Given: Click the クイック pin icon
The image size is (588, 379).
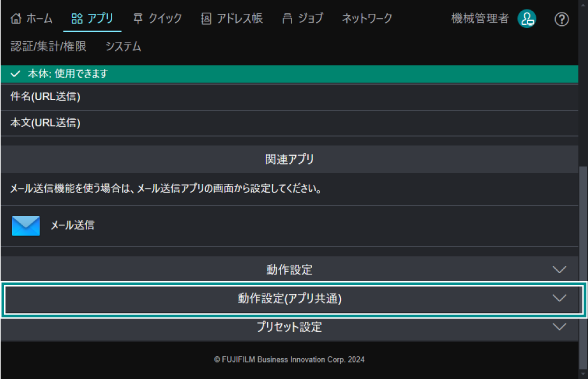Looking at the screenshot, I should pos(138,18).
